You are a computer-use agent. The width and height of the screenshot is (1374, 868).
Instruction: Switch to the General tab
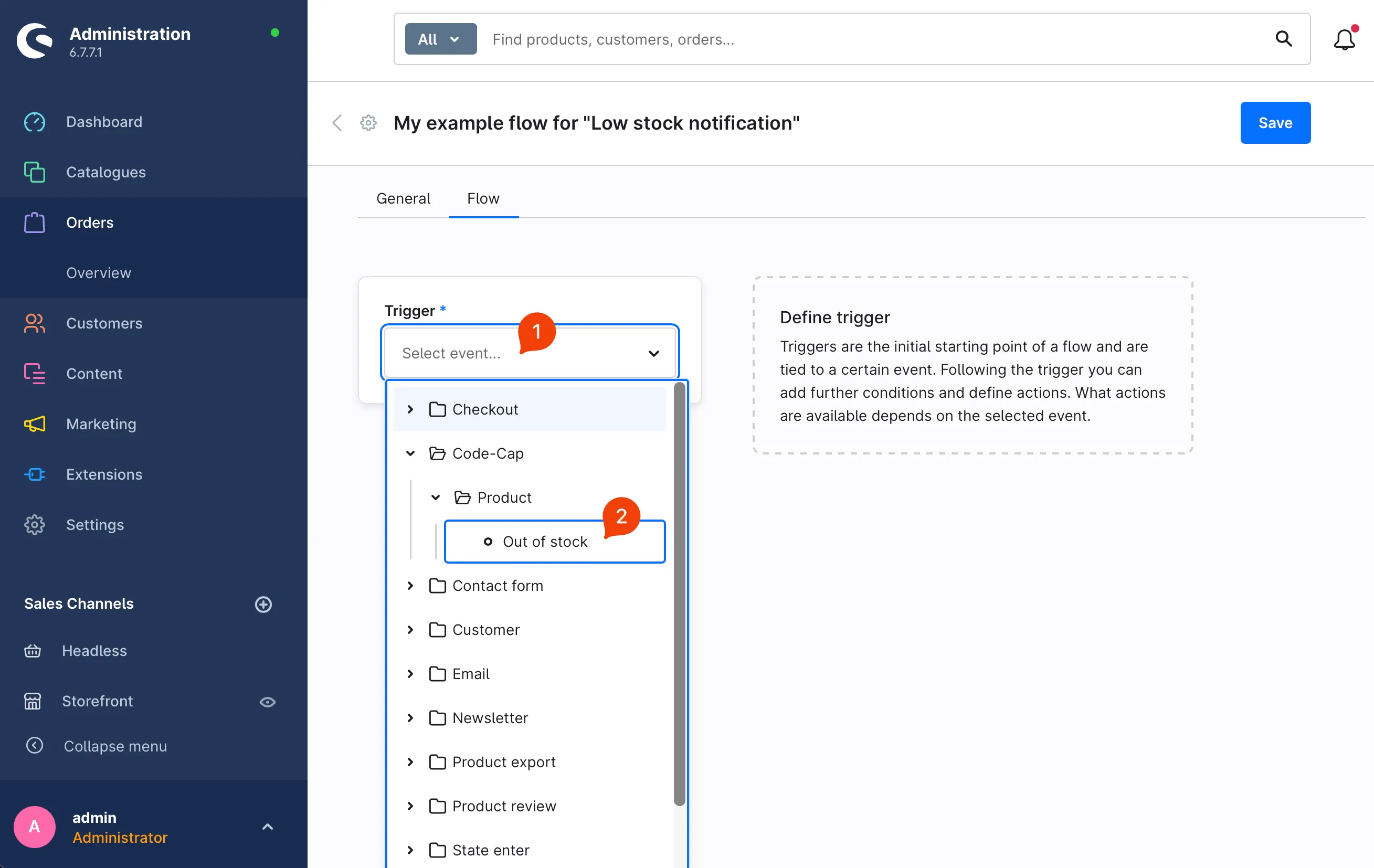[x=403, y=198]
